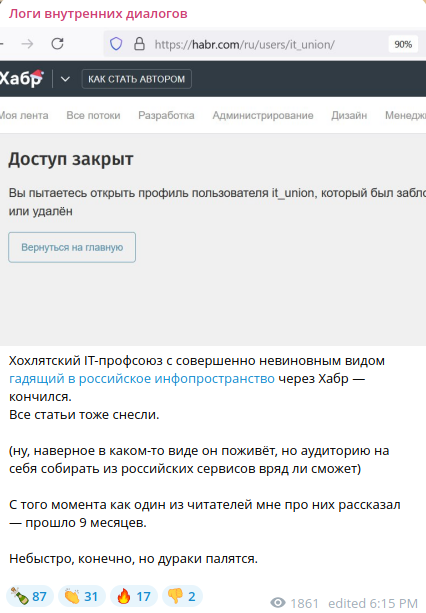Click the 90% zoom level badge
426x613 pixels.
403,44
